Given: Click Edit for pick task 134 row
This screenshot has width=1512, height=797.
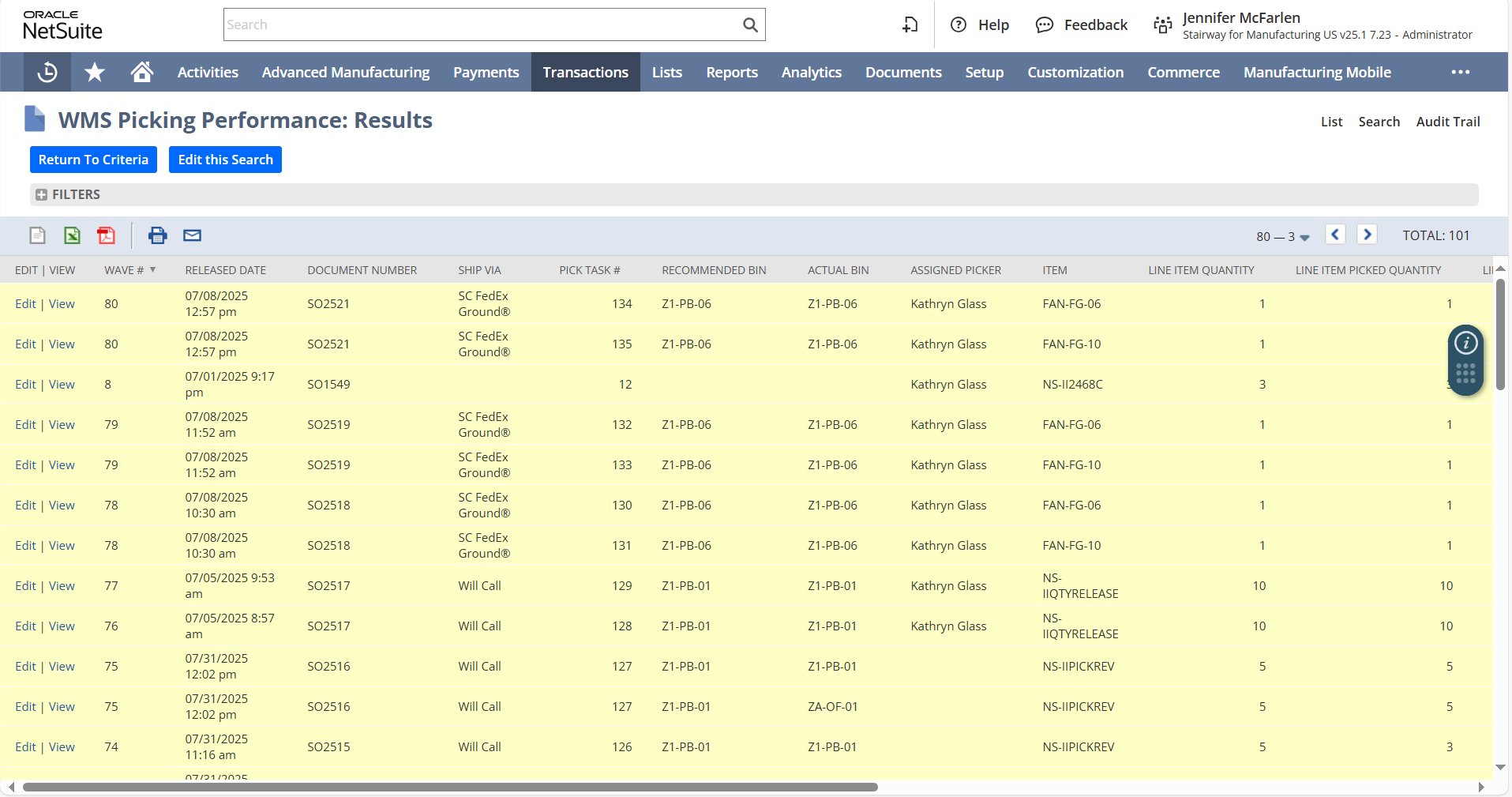Looking at the screenshot, I should tap(25, 304).
